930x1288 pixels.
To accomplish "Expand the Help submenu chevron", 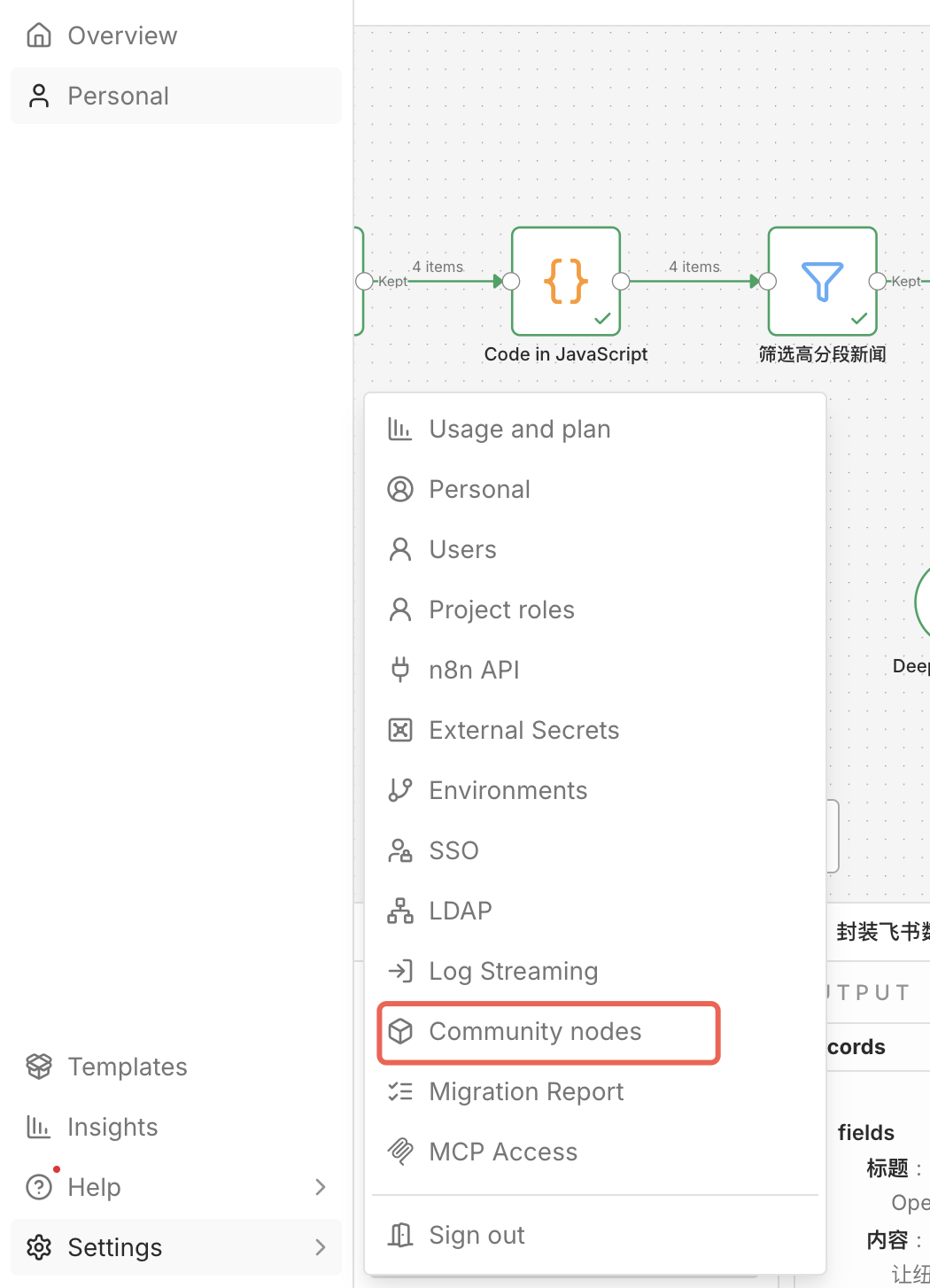I will [x=322, y=1187].
